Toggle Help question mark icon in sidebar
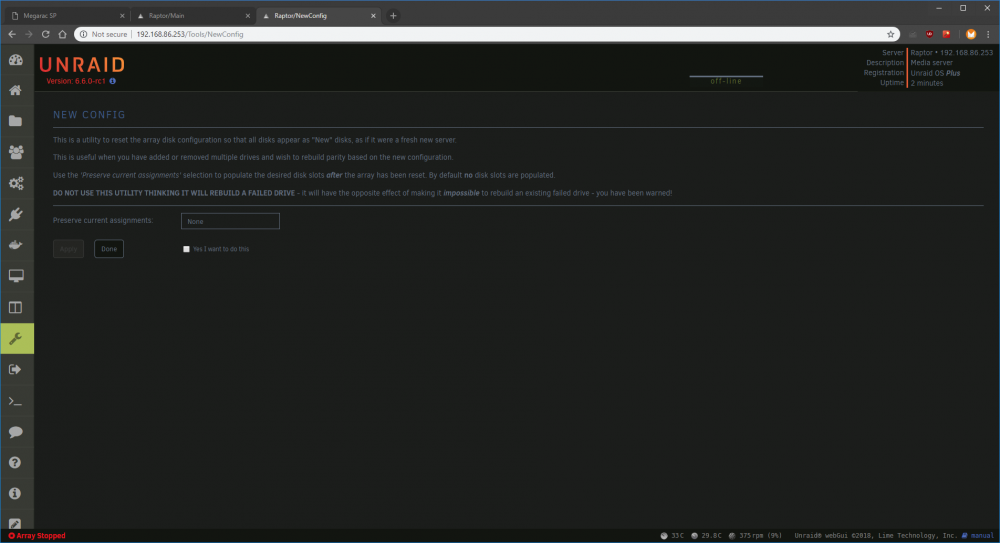Image resolution: width=1000 pixels, height=543 pixels. click(x=16, y=463)
